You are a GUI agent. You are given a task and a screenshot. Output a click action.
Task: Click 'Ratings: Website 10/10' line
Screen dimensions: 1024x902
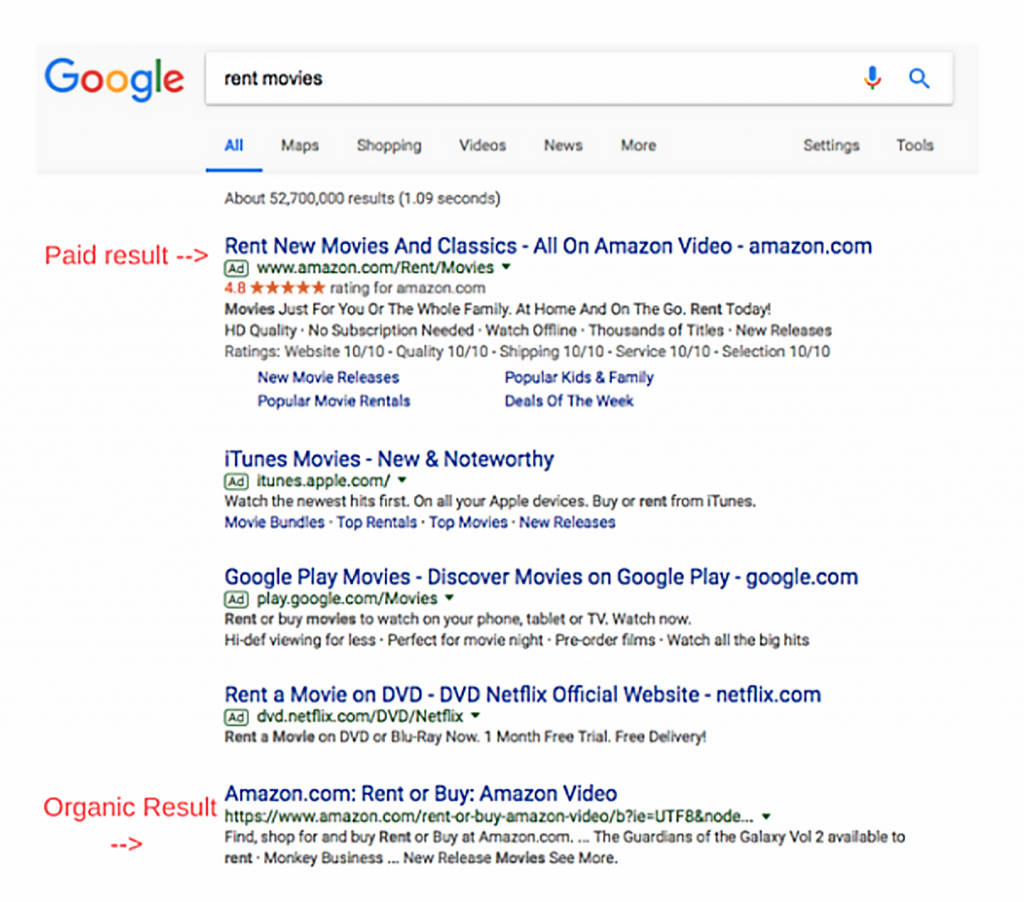527,352
